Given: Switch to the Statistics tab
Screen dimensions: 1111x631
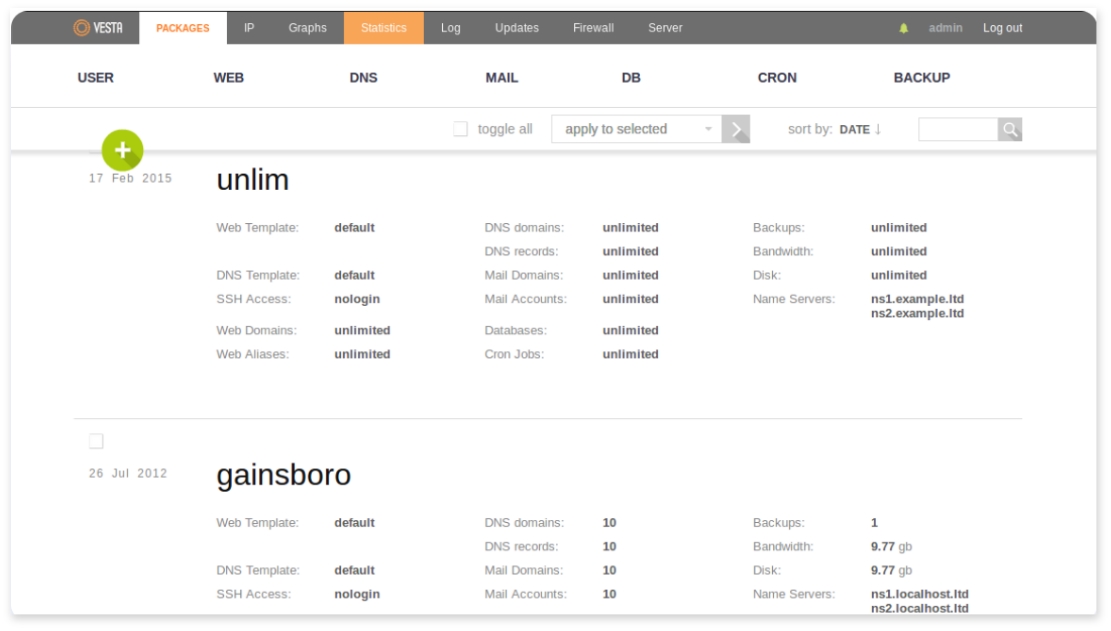Looking at the screenshot, I should pos(383,28).
